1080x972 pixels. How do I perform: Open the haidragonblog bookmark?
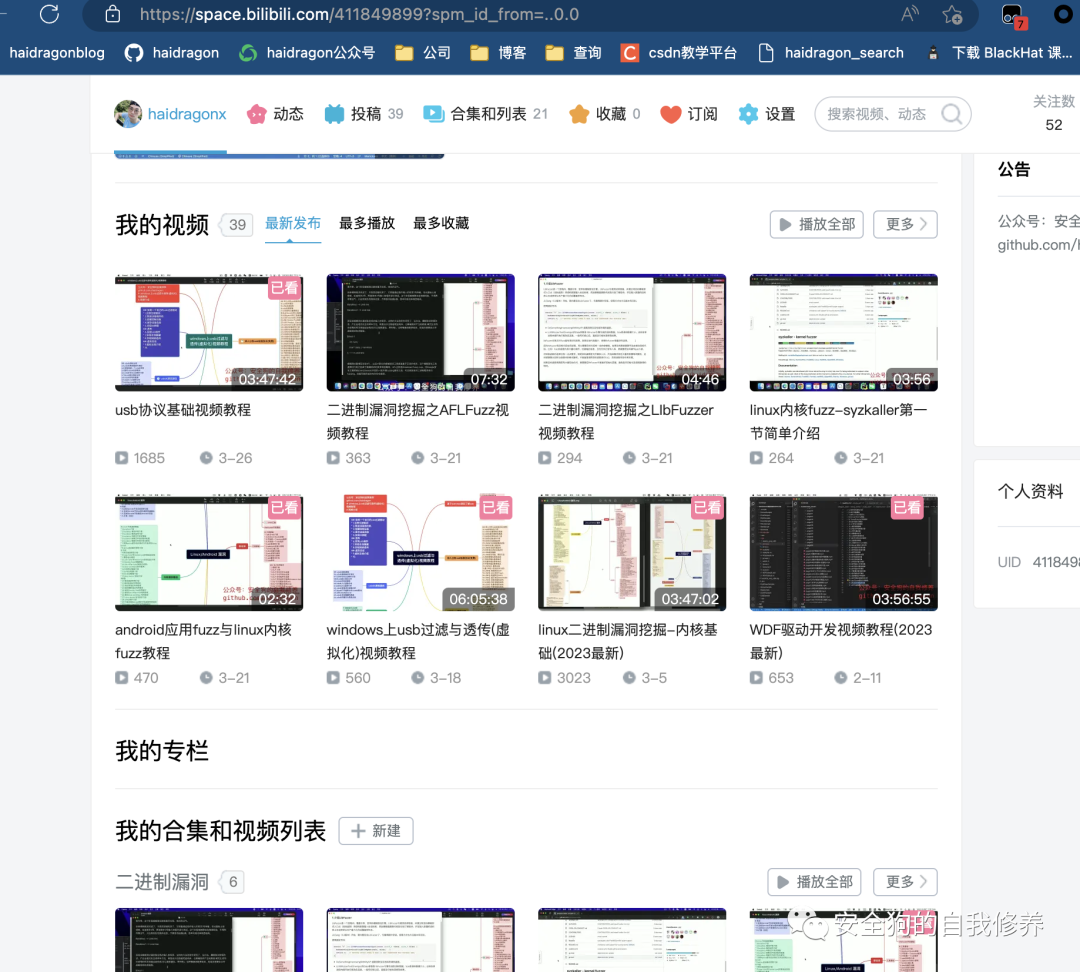57,53
